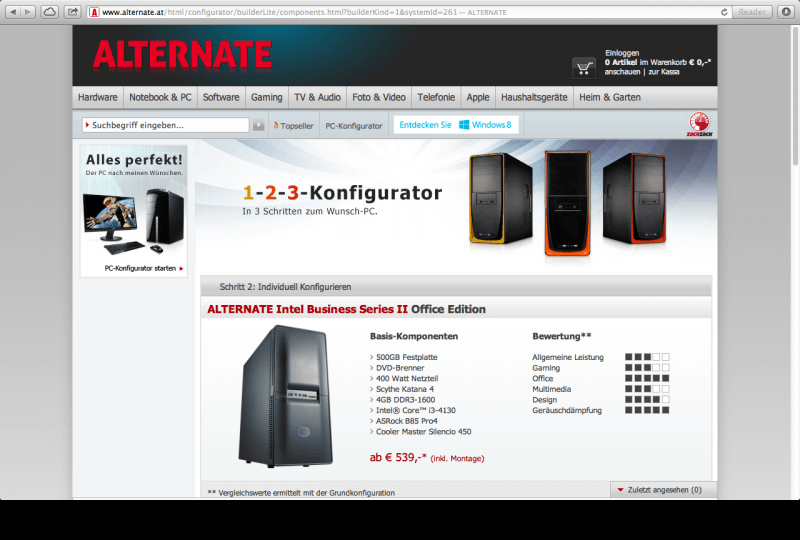
Task: Click the site favicon in address bar
Action: 93,12
